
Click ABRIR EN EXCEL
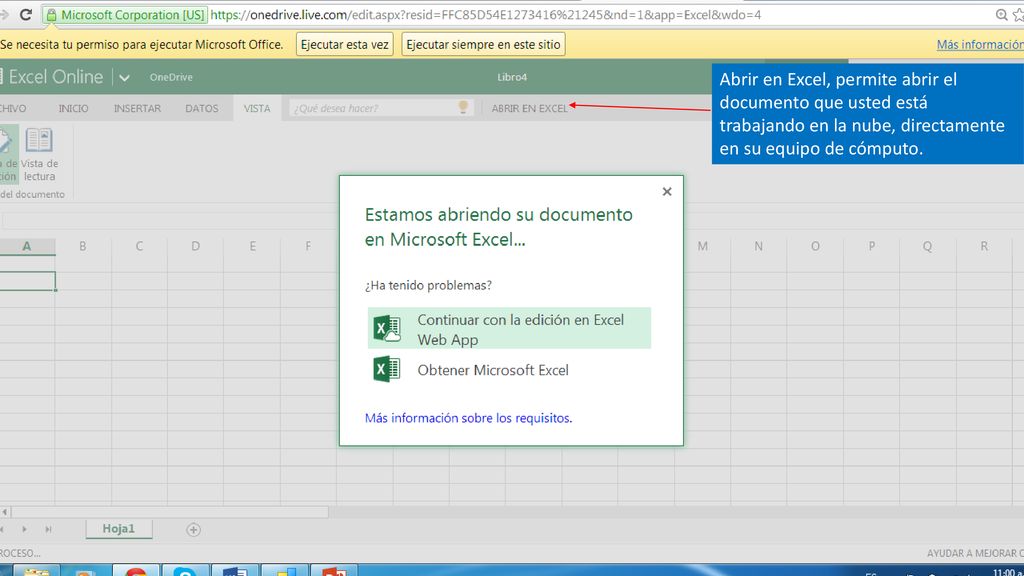(530, 108)
